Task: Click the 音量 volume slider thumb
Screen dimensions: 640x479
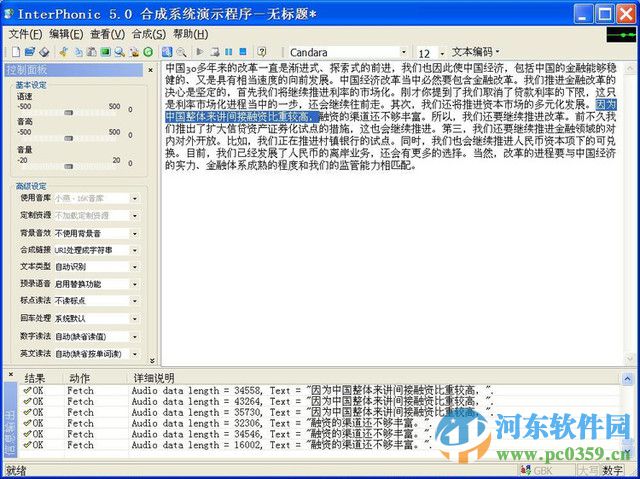Action: [69, 166]
